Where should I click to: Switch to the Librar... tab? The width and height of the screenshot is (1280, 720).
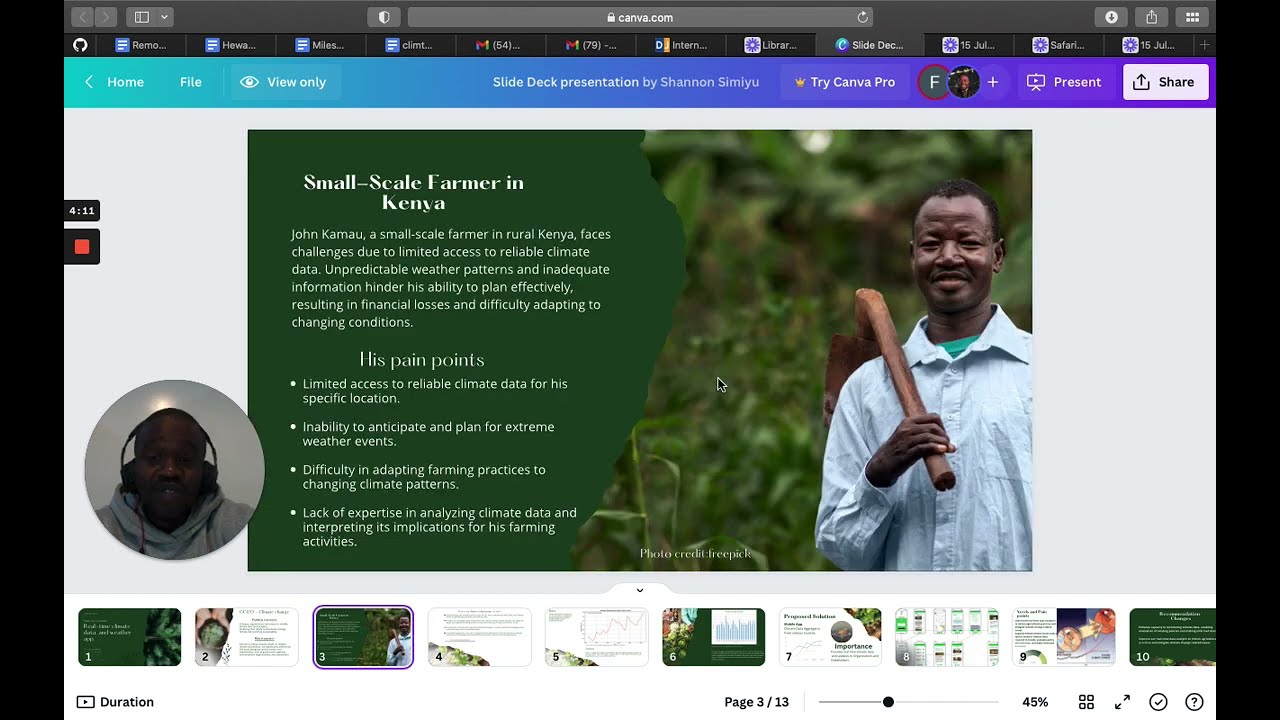[770, 45]
